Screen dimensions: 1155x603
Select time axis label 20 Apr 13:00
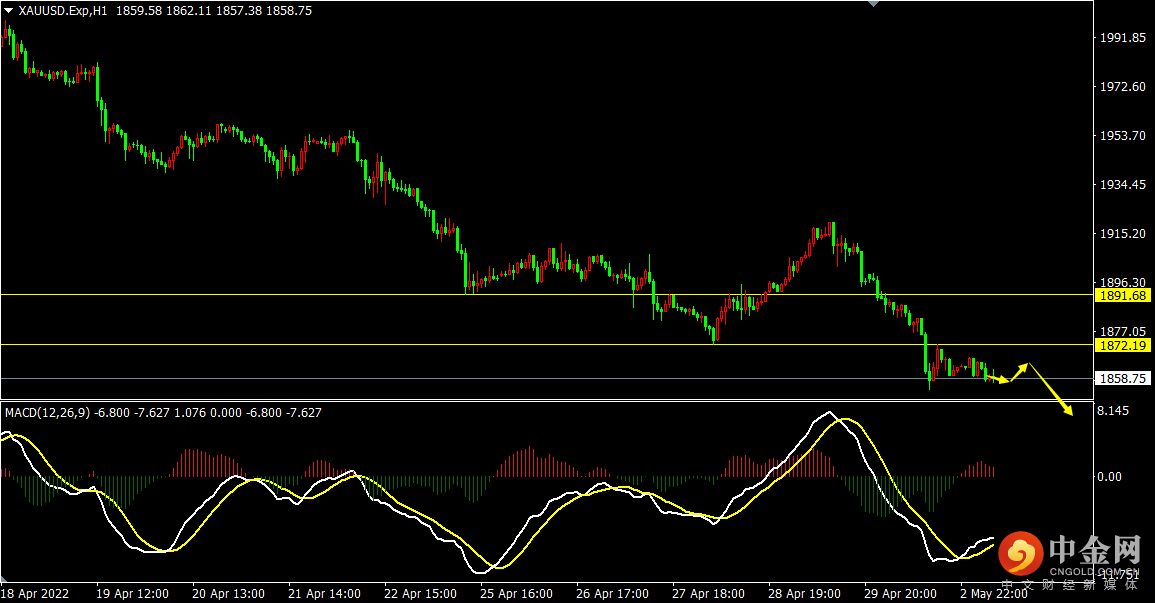[228, 593]
